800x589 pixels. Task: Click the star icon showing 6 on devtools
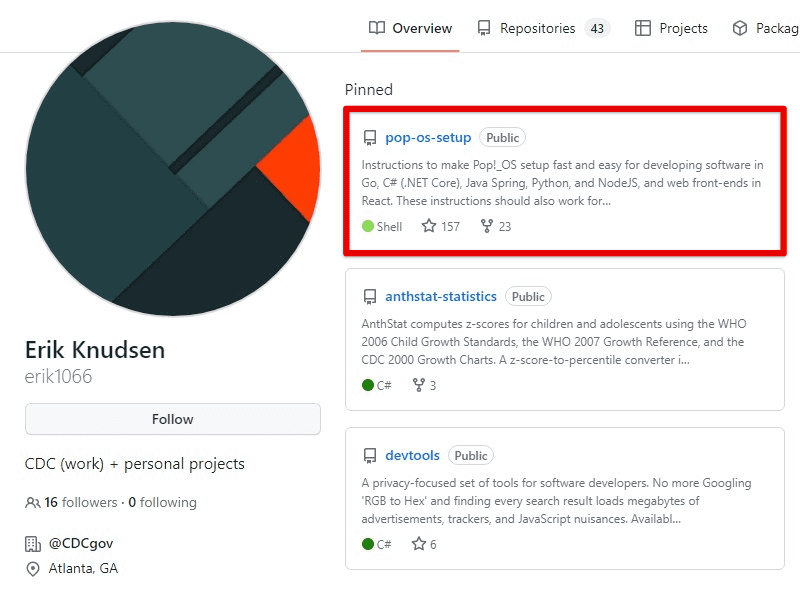click(419, 544)
